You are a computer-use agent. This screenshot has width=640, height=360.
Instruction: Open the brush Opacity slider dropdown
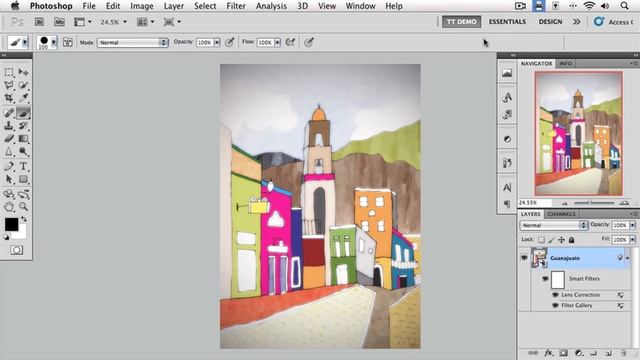(217, 42)
